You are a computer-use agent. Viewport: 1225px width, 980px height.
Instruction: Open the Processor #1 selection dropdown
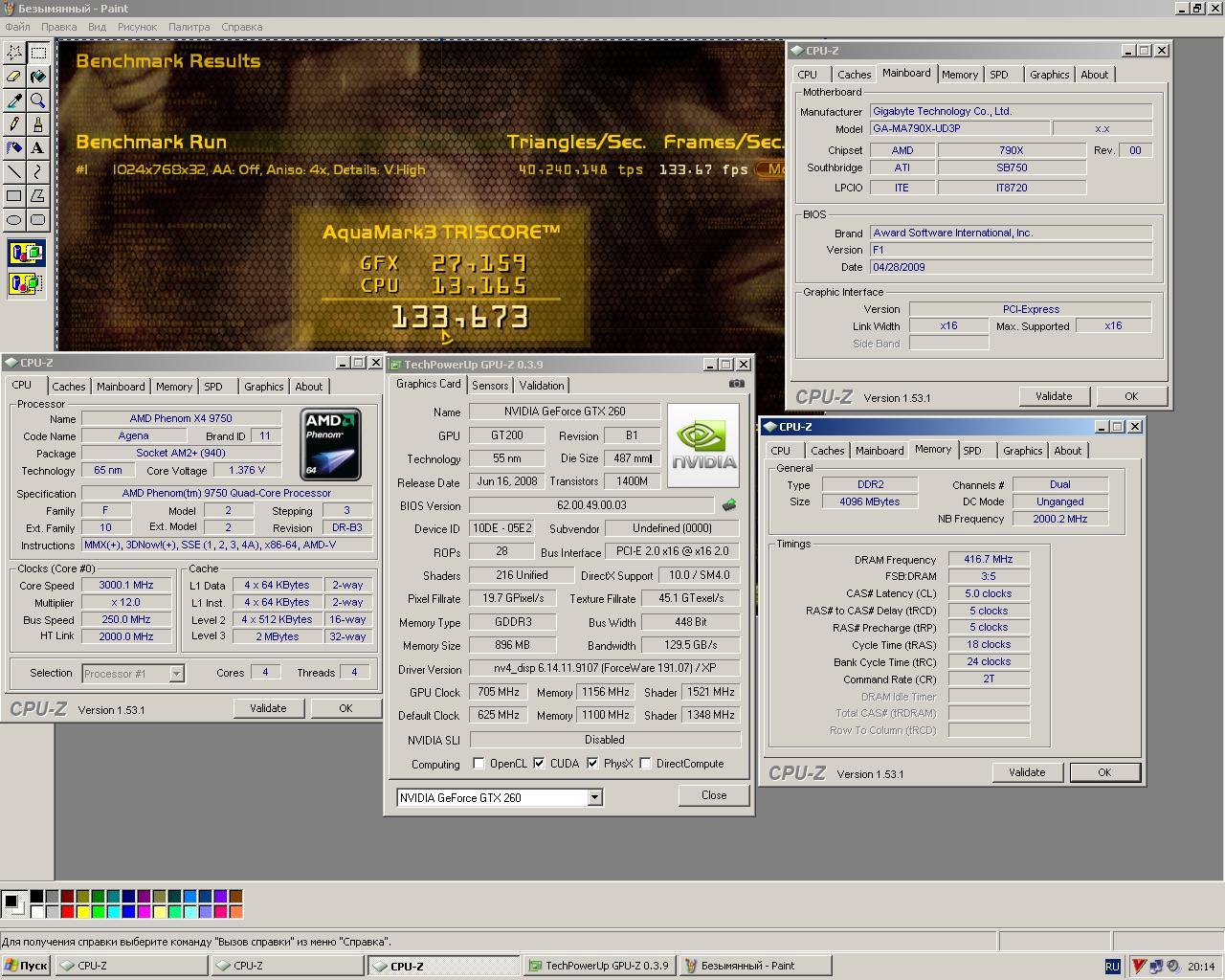[x=176, y=674]
